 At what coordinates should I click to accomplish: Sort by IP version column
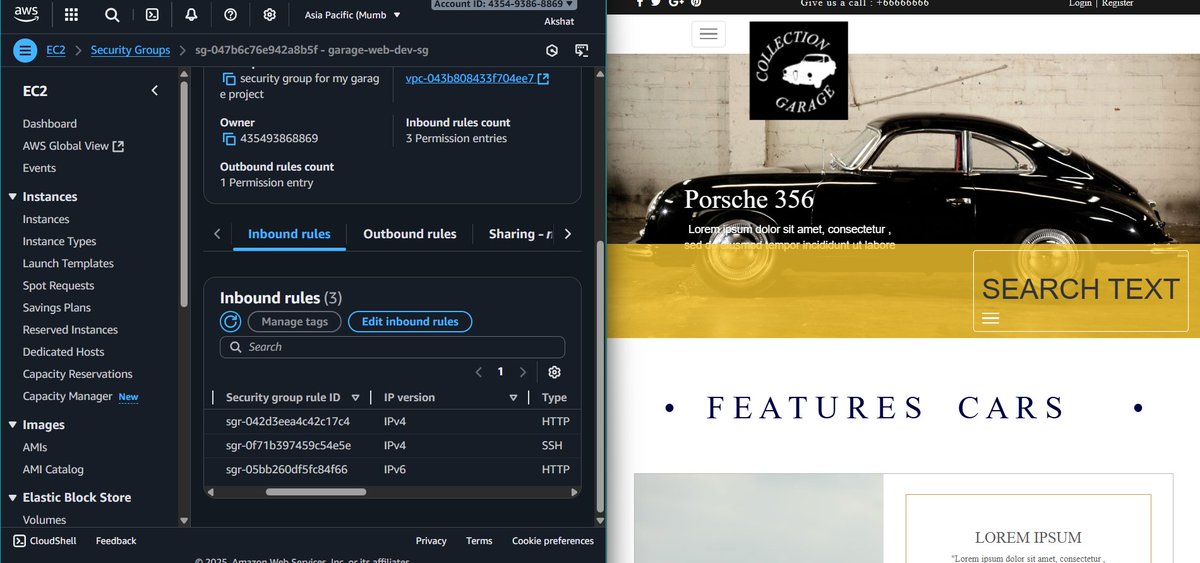(513, 398)
